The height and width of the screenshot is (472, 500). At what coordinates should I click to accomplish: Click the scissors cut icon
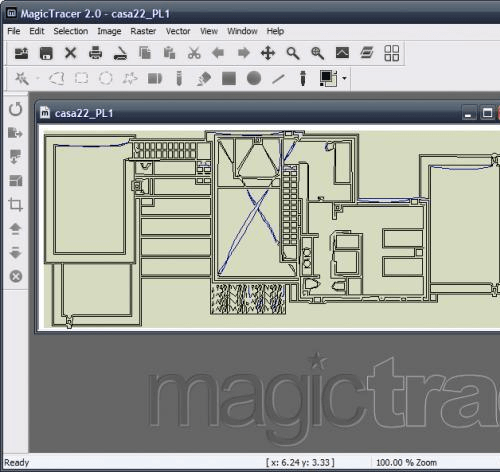[194, 53]
